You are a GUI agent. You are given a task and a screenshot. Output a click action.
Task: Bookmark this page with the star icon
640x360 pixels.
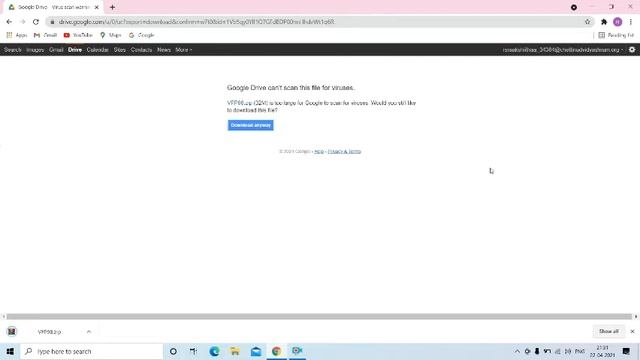(587, 22)
